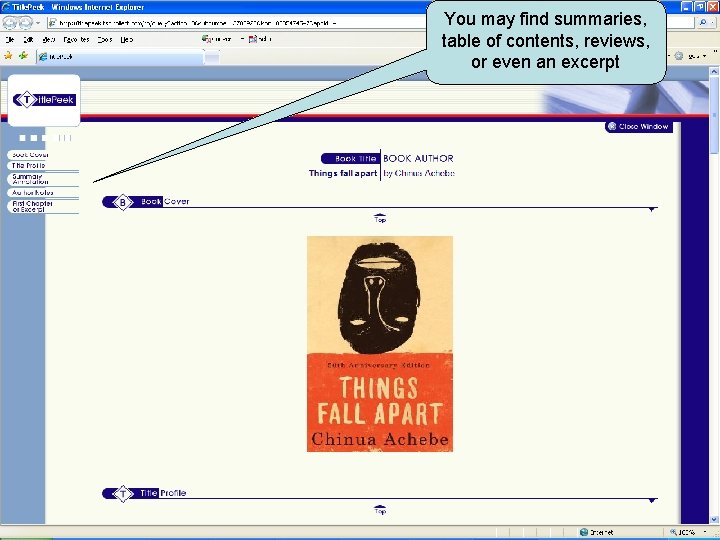Click the Favorites Center star icon

(x=8, y=56)
